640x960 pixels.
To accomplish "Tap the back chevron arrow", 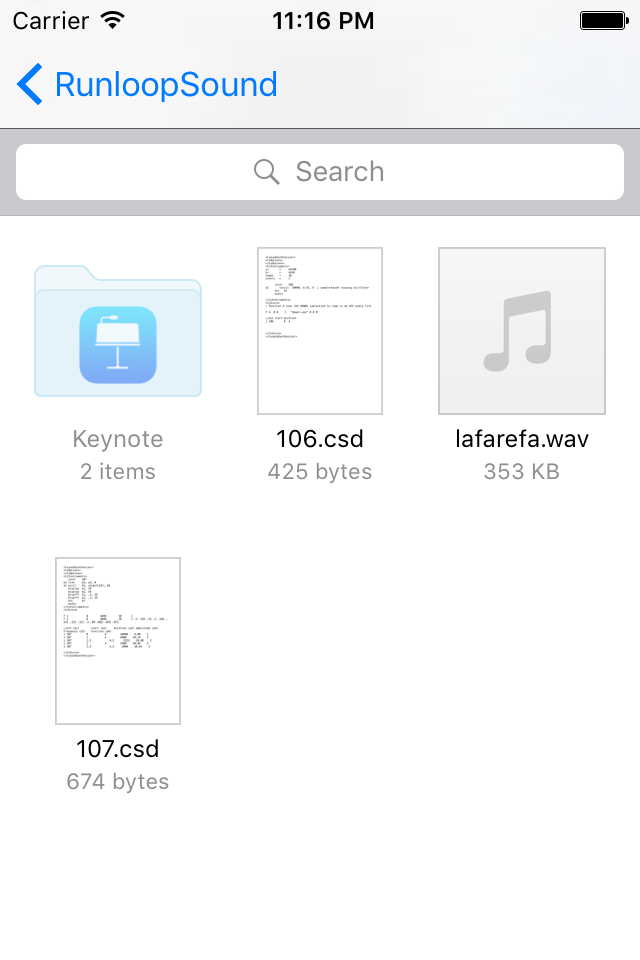I will tap(29, 84).
